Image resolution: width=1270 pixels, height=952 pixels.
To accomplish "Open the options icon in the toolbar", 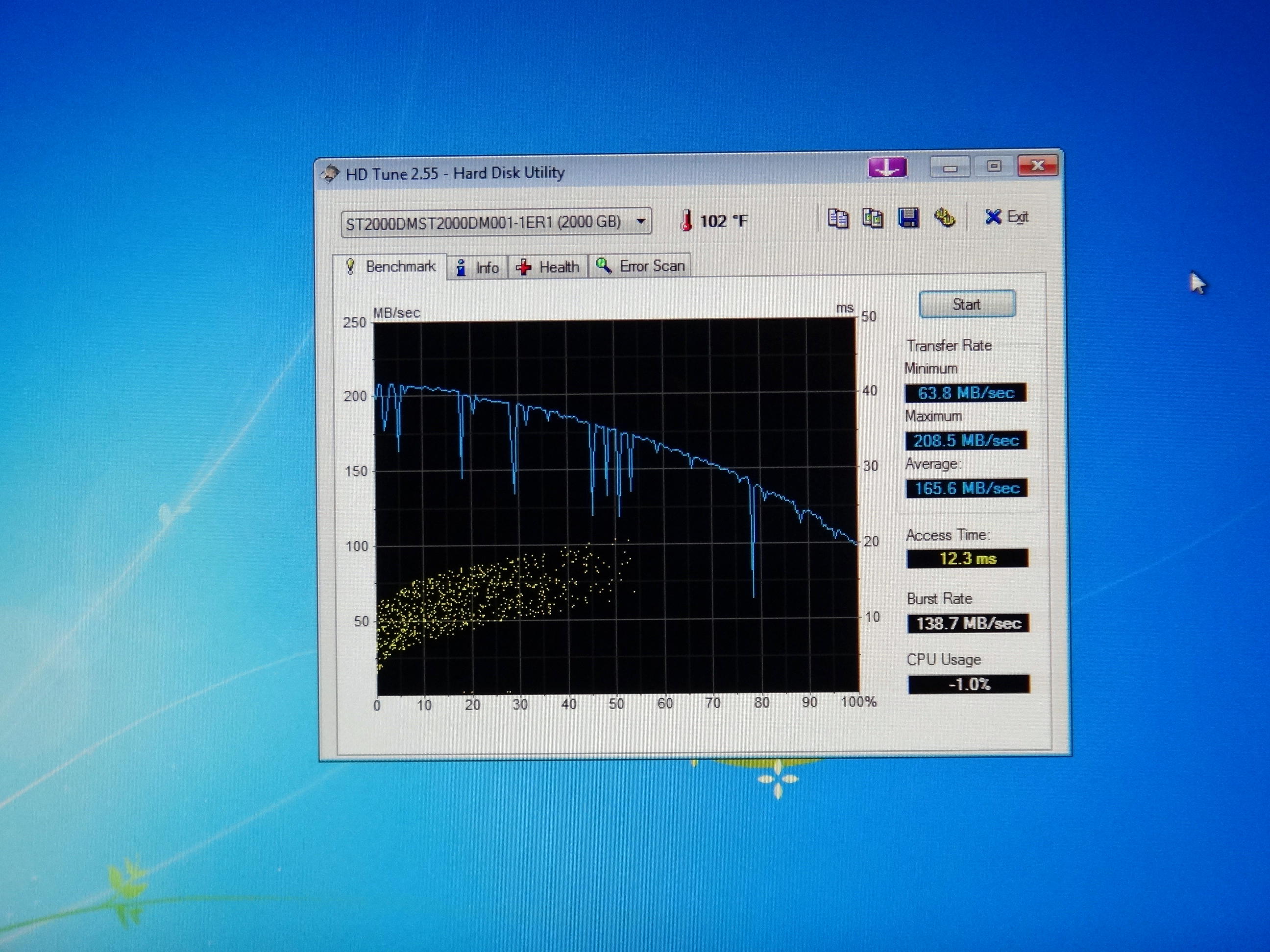I will tap(945, 218).
